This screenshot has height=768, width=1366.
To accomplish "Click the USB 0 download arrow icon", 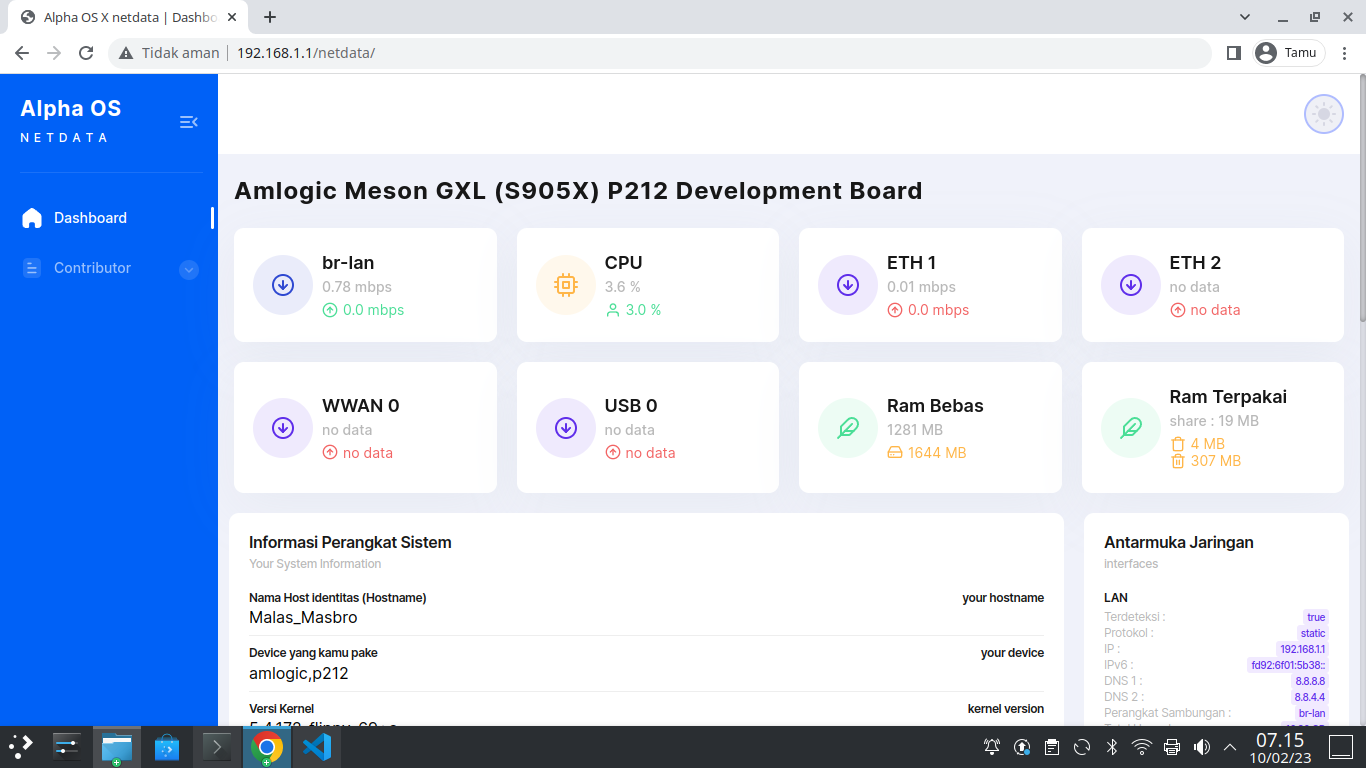I will (566, 428).
